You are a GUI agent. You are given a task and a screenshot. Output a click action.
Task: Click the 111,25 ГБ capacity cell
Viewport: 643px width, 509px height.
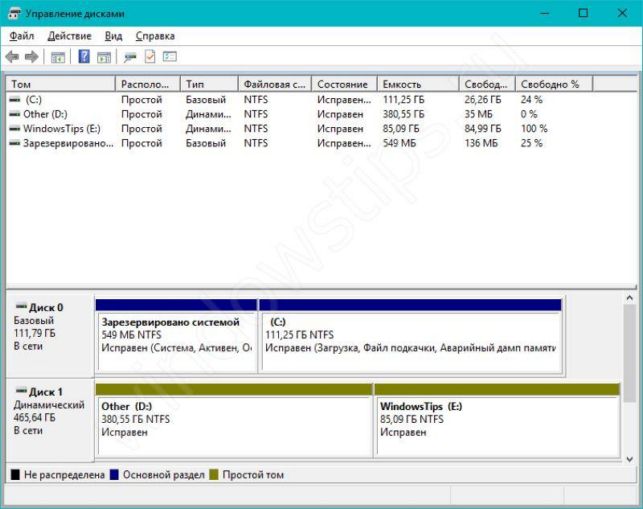pos(404,100)
